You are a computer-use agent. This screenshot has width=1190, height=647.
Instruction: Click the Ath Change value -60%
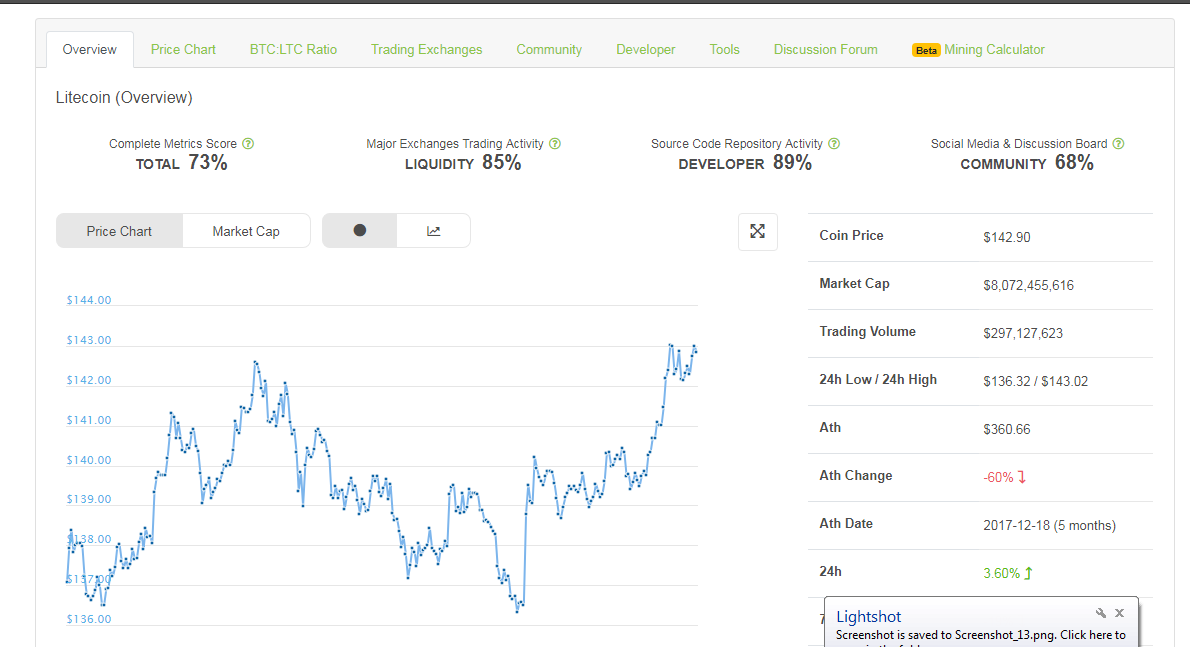click(x=1004, y=477)
